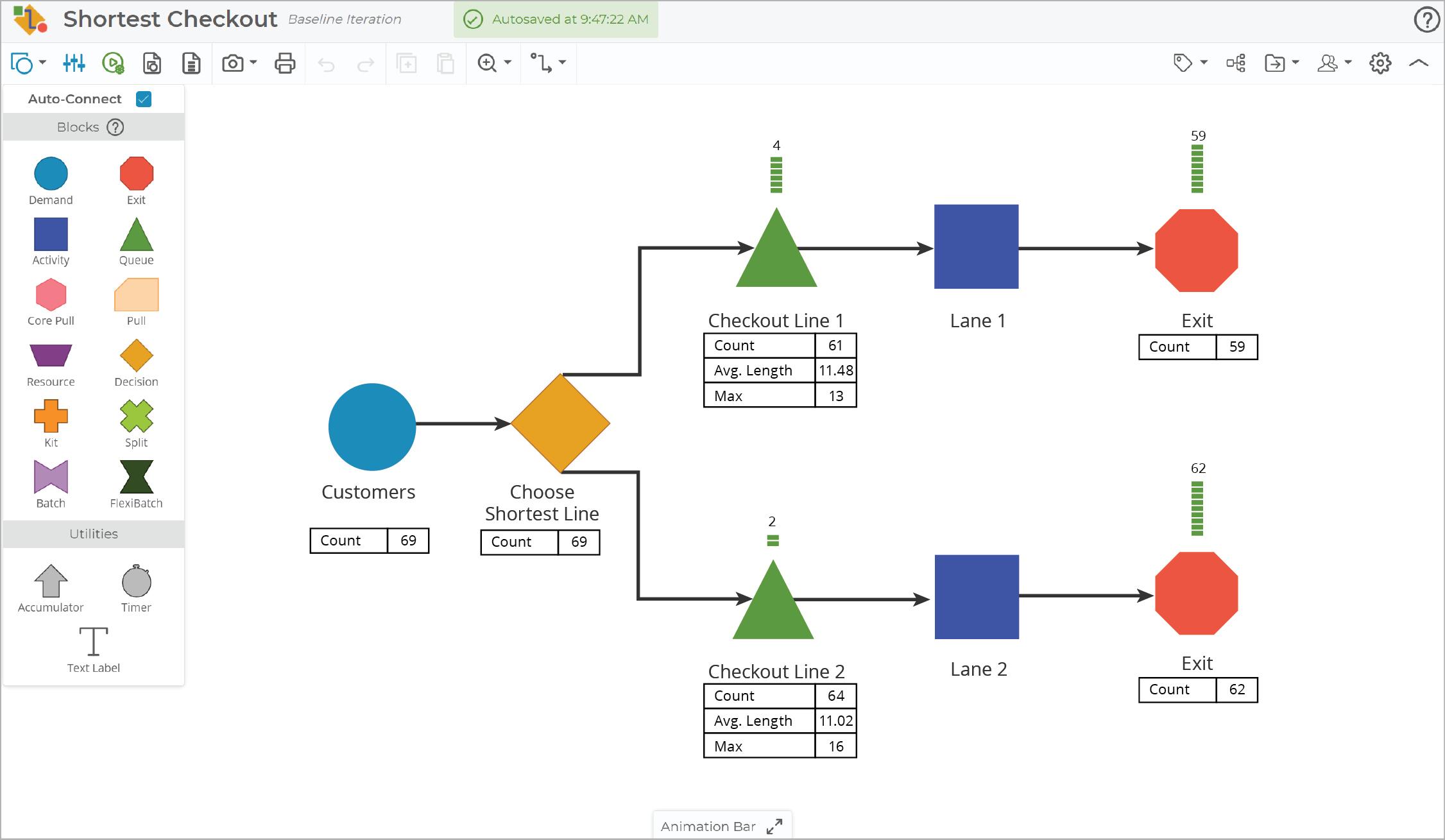The image size is (1445, 840).
Task: Click the Blocks help circle icon
Action: [x=115, y=127]
